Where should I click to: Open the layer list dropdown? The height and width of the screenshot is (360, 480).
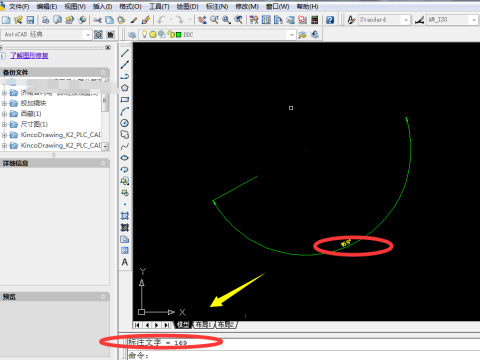click(x=292, y=35)
